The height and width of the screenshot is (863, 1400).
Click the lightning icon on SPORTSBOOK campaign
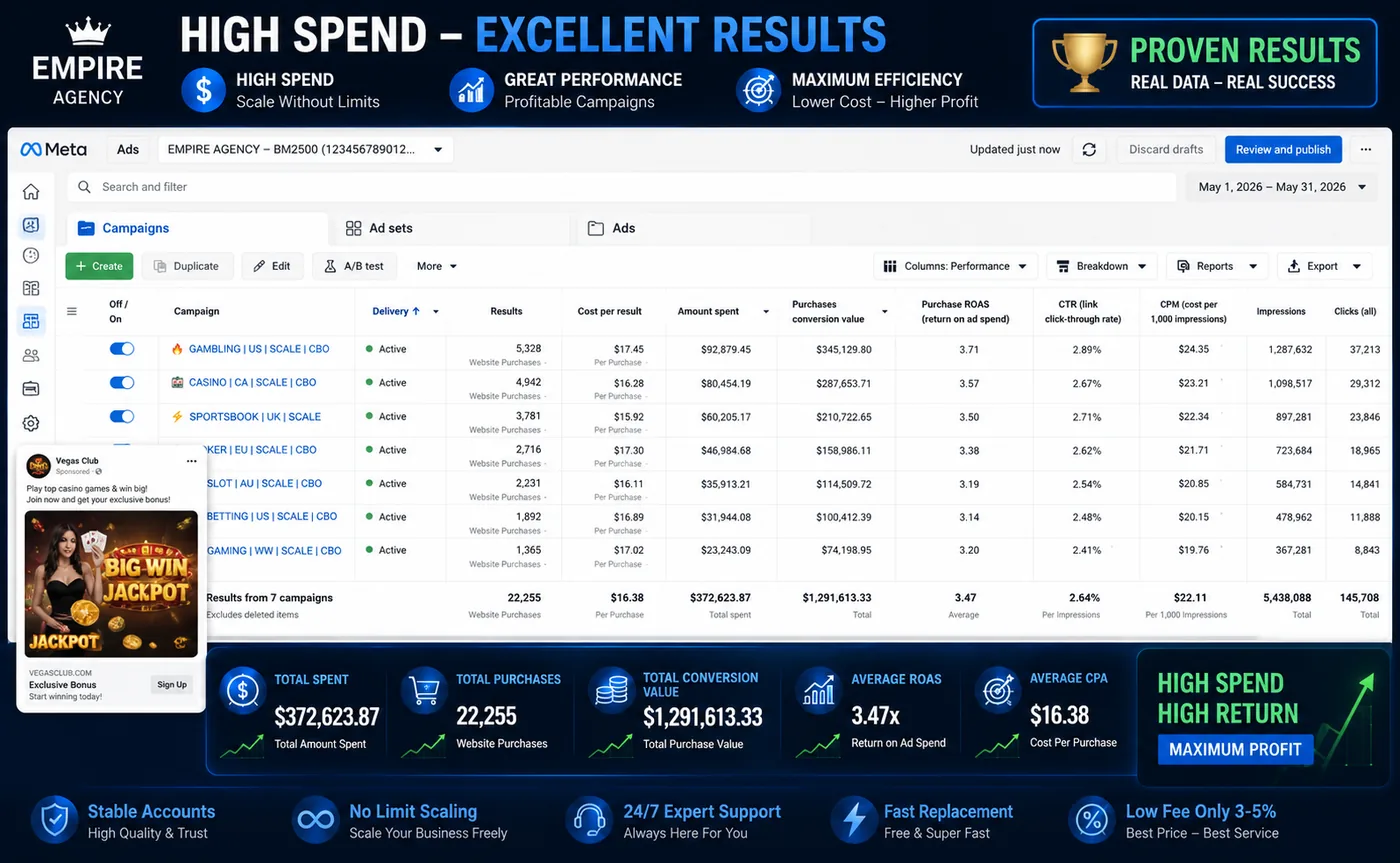click(x=178, y=416)
